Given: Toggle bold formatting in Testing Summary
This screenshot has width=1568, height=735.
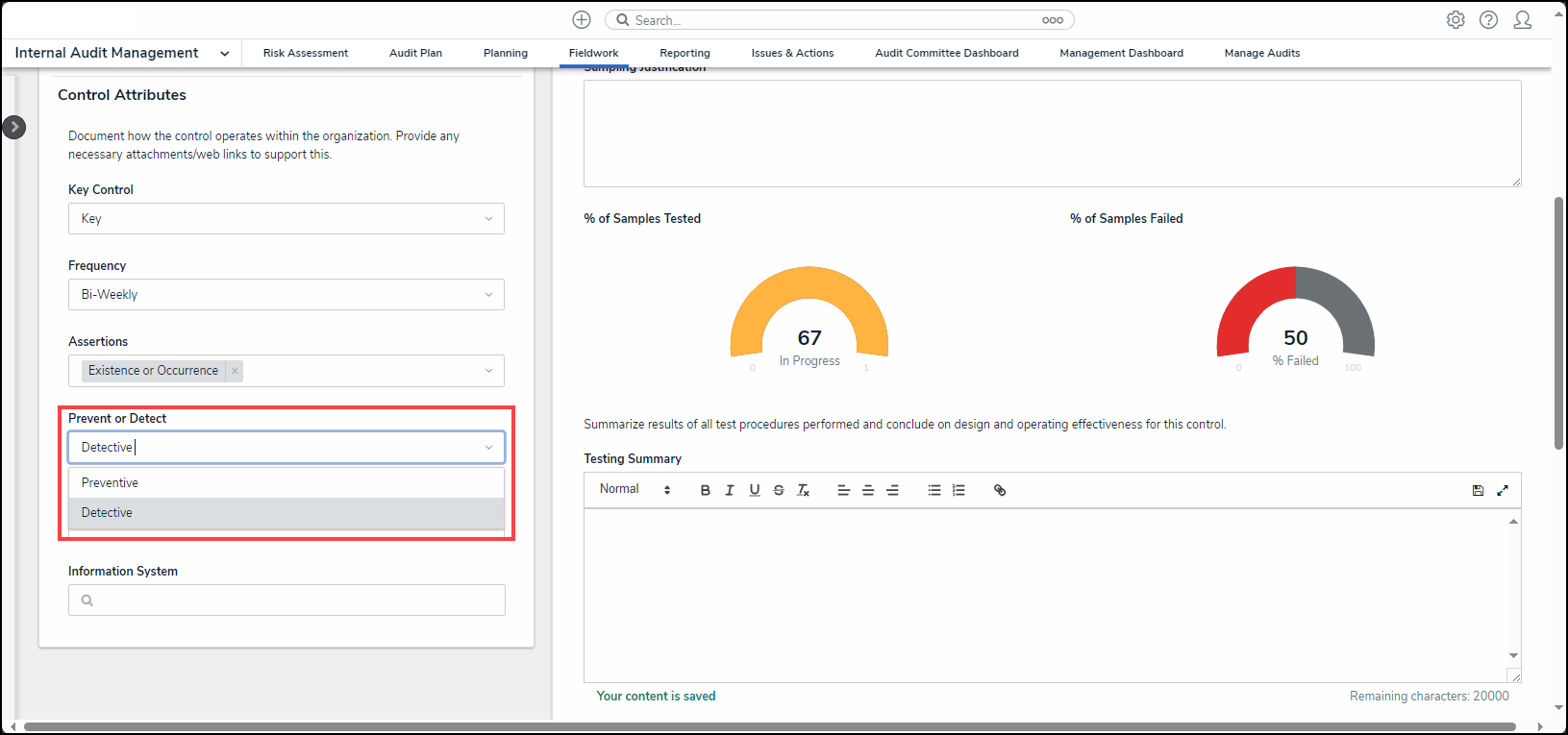Looking at the screenshot, I should pyautogui.click(x=705, y=490).
